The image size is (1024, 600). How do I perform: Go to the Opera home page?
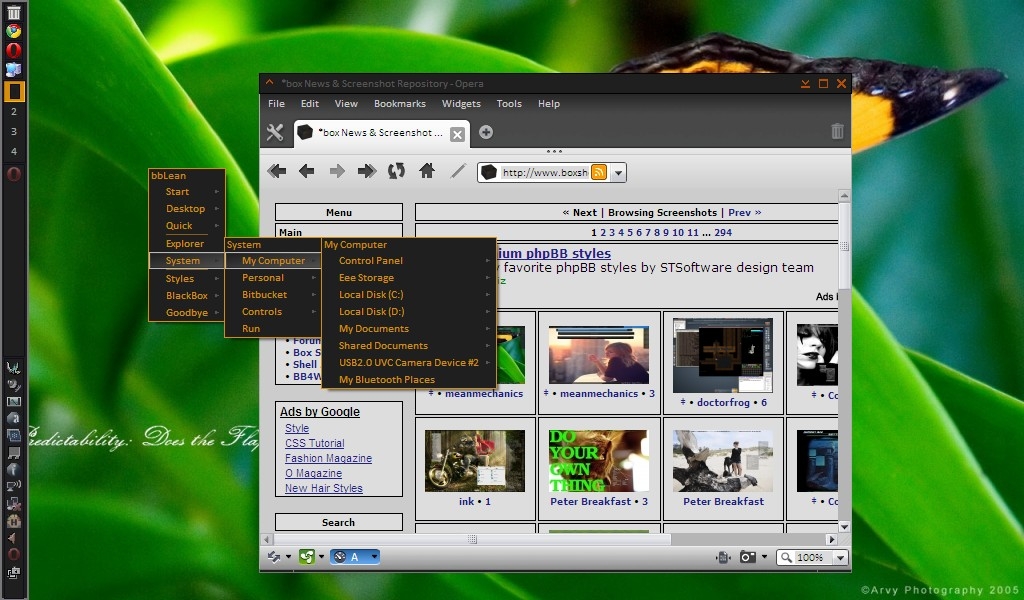tap(427, 171)
